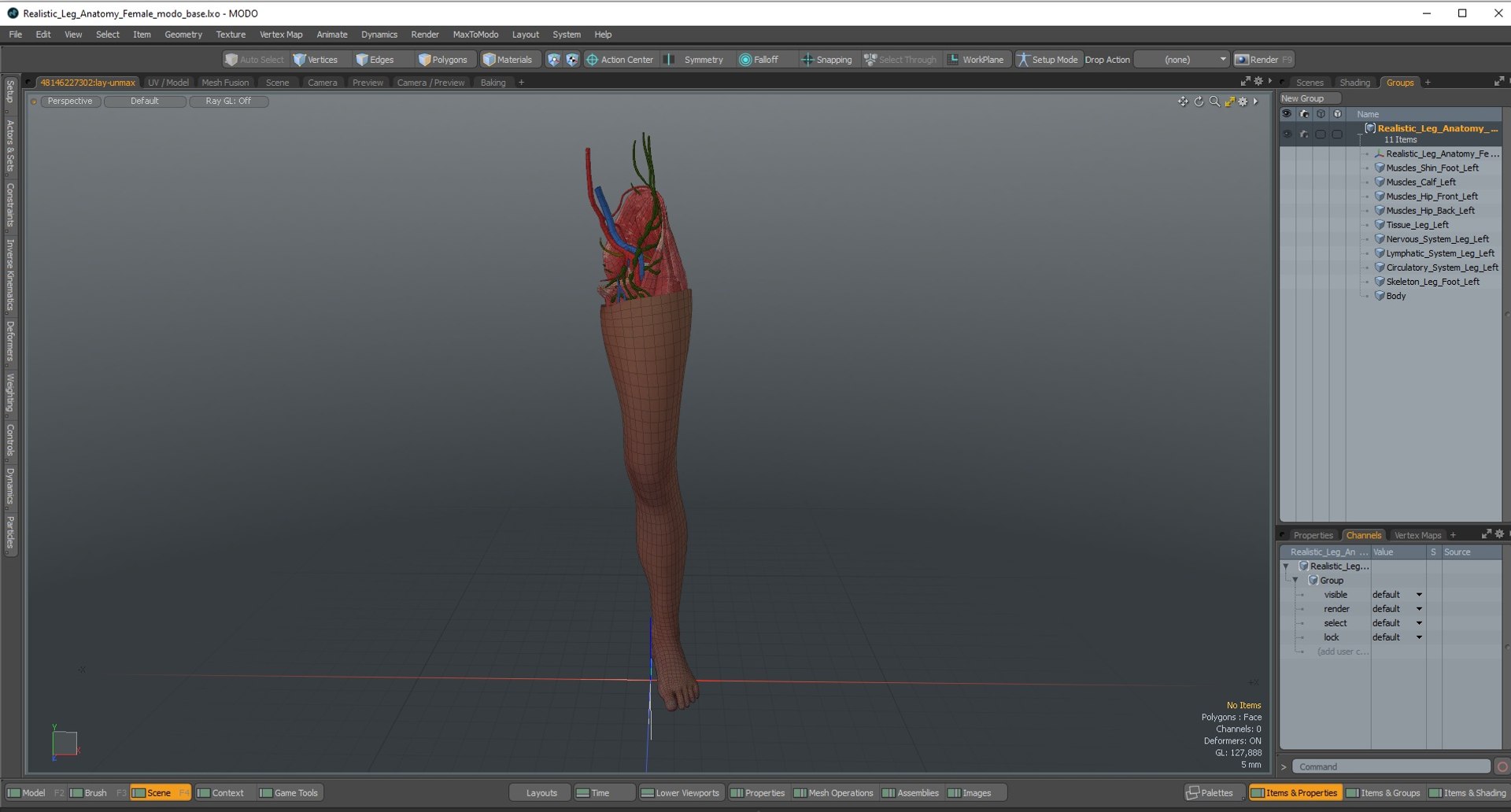This screenshot has height=812, width=1511.
Task: Toggle visibility eye for Realistic_Leg_Anatomy group
Action: 1287,134
